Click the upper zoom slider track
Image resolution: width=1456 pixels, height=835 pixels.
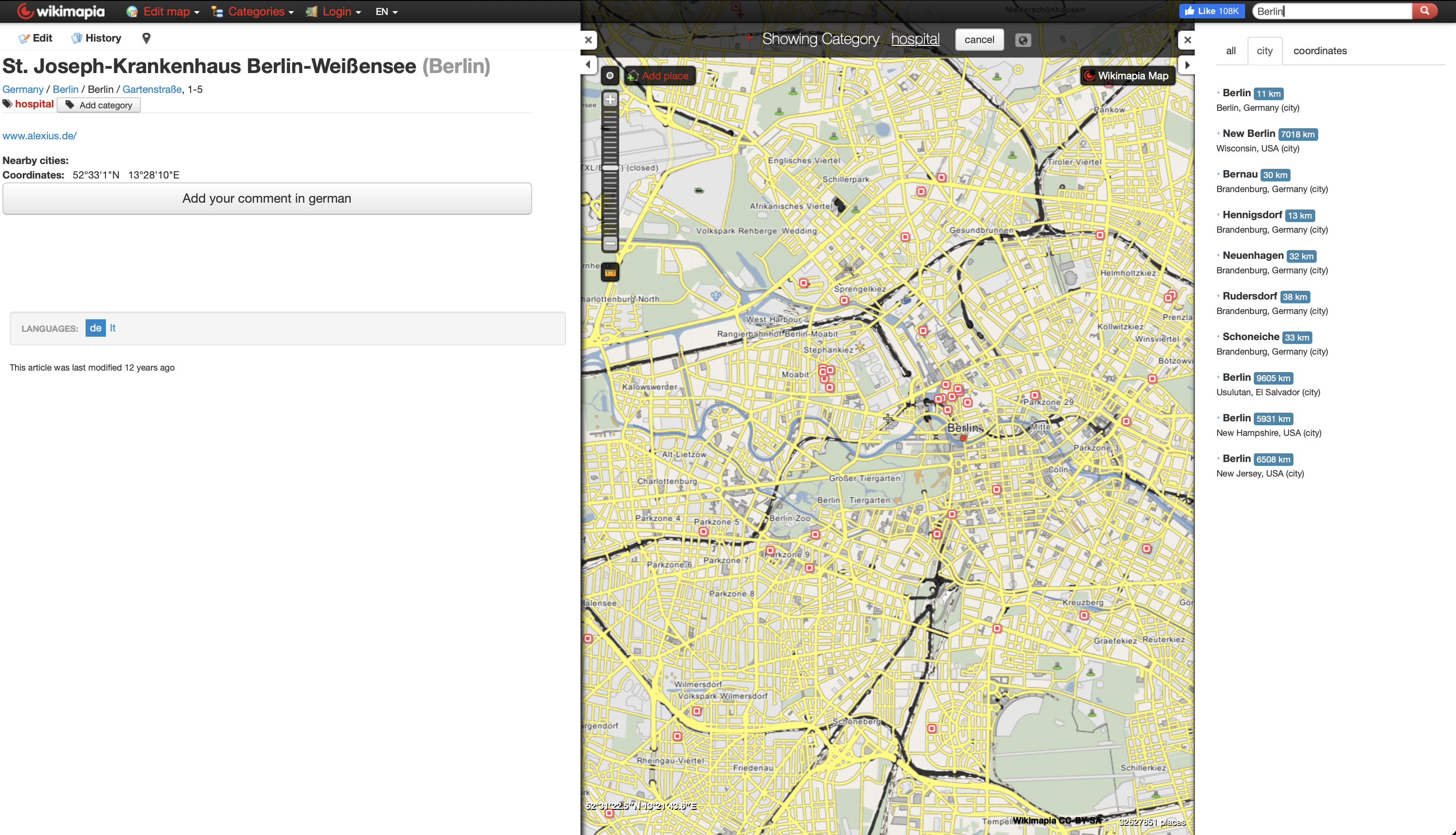610,136
